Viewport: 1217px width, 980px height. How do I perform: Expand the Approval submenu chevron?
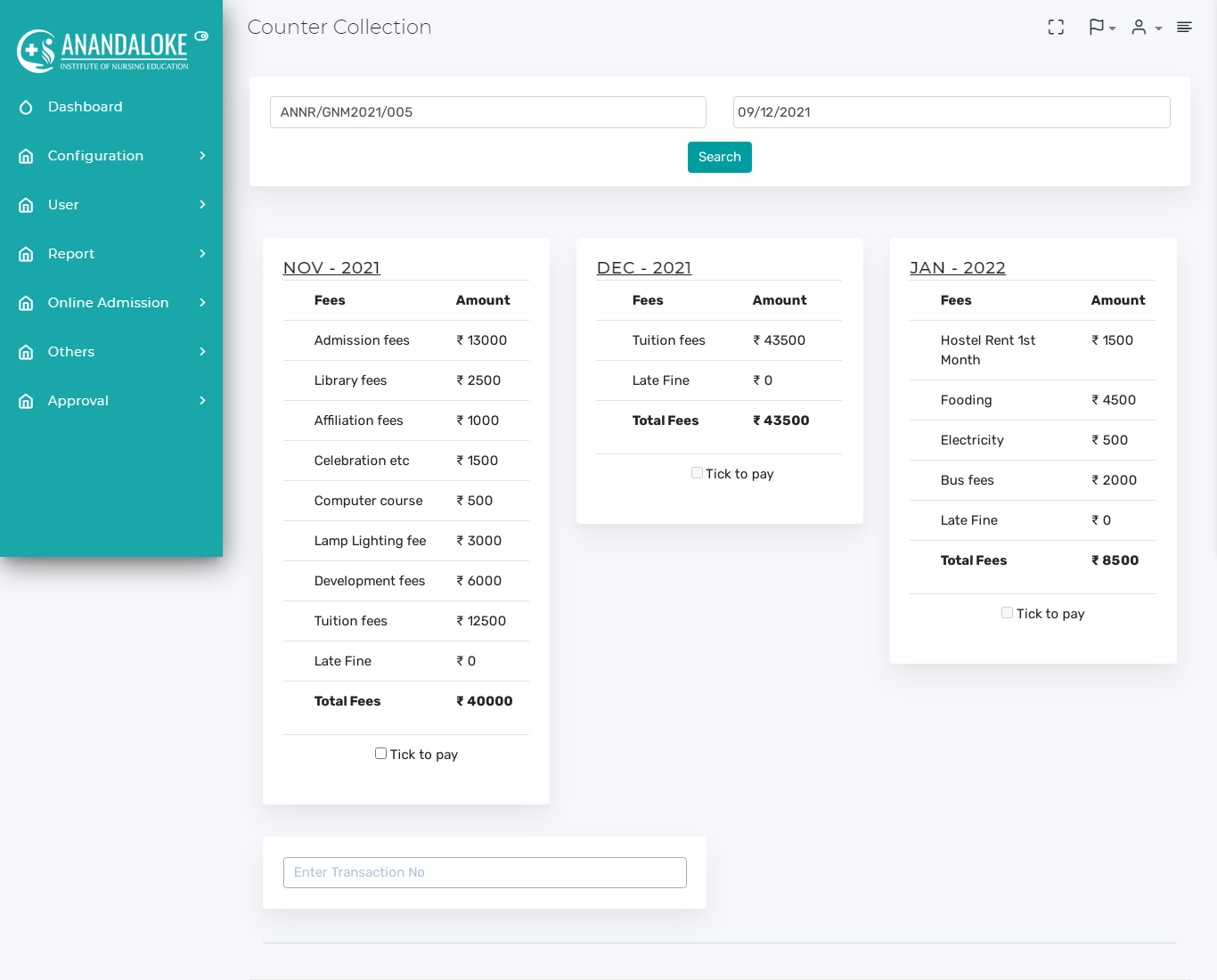202,401
